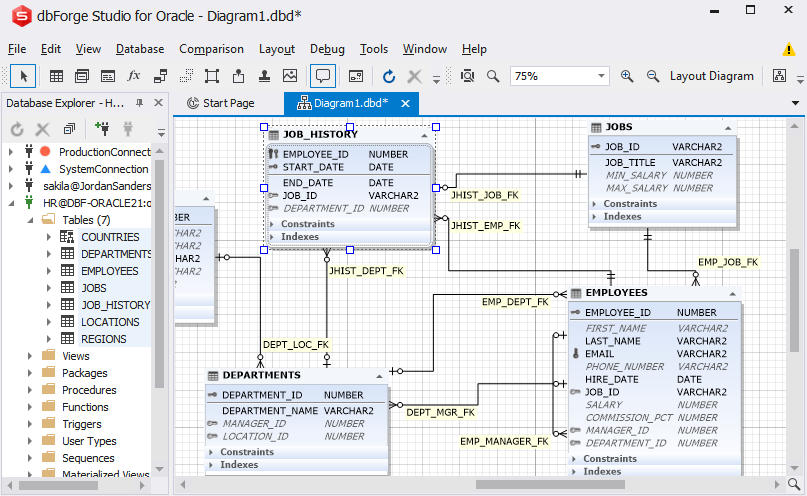Open the Tools menu
Screen dimensions: 807x496
(x=374, y=49)
